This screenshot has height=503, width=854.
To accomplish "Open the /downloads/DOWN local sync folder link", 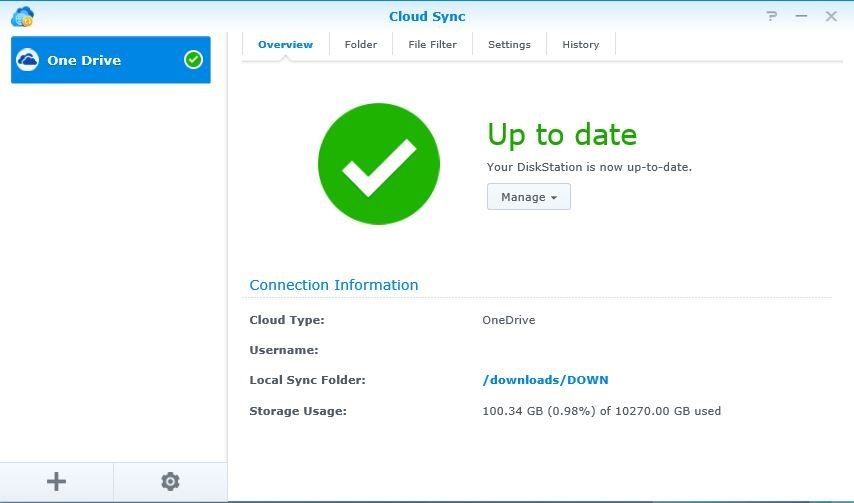I will coord(545,380).
